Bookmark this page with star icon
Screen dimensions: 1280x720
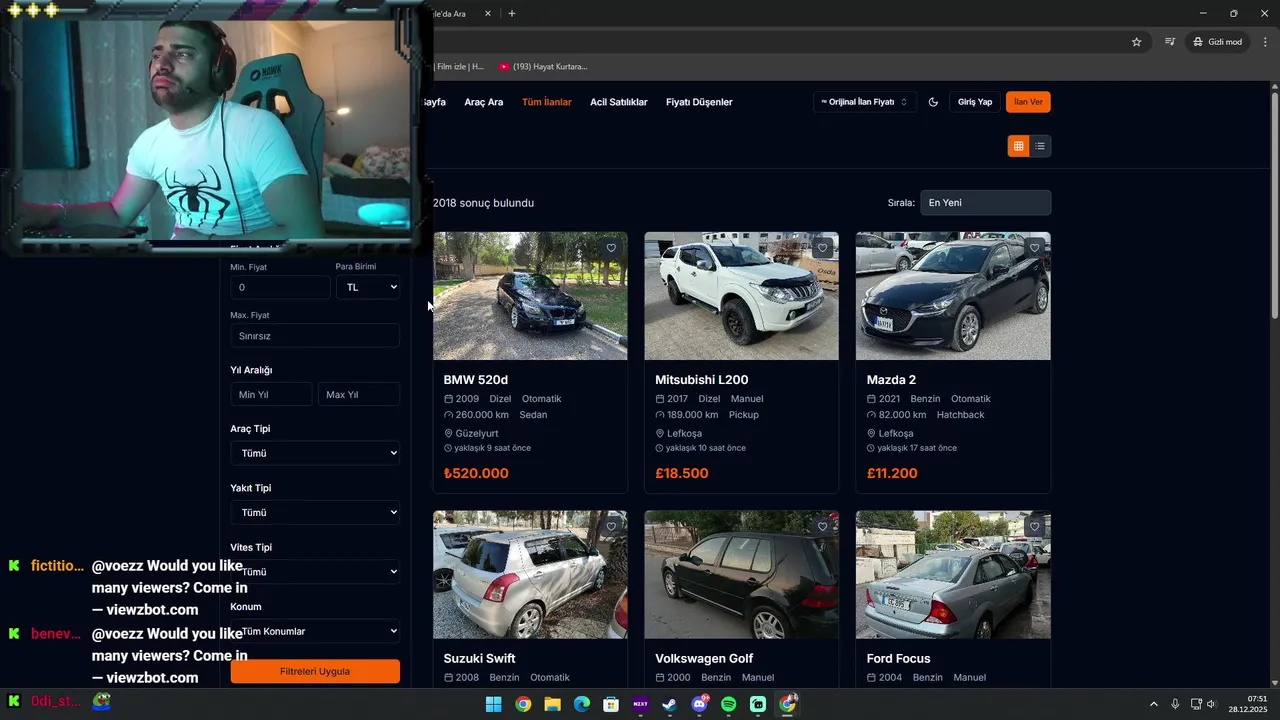tap(1136, 42)
